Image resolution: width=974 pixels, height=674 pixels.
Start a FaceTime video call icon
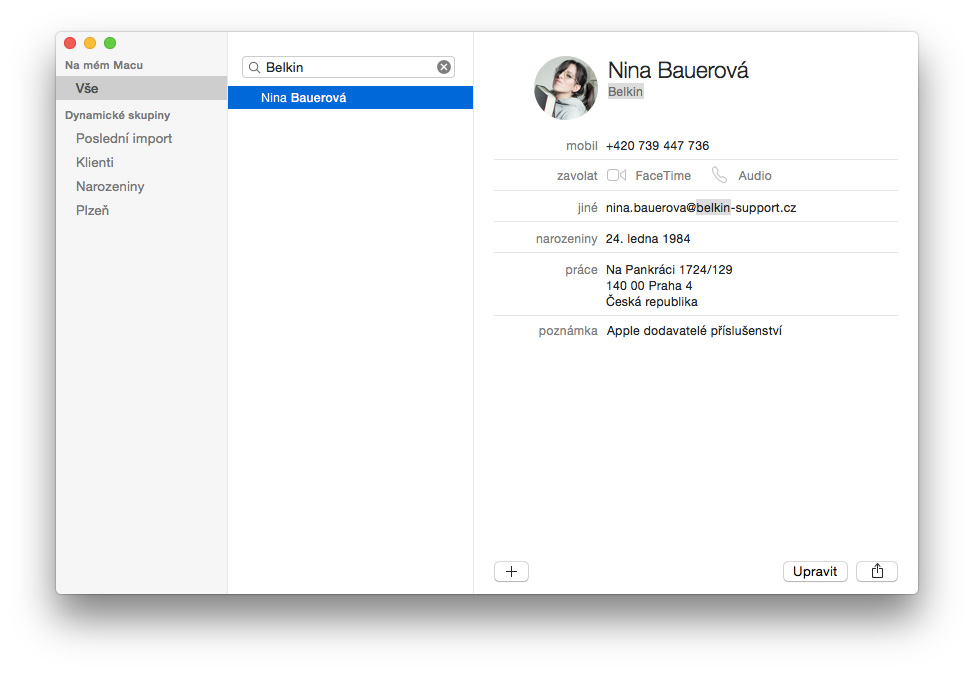(x=616, y=175)
